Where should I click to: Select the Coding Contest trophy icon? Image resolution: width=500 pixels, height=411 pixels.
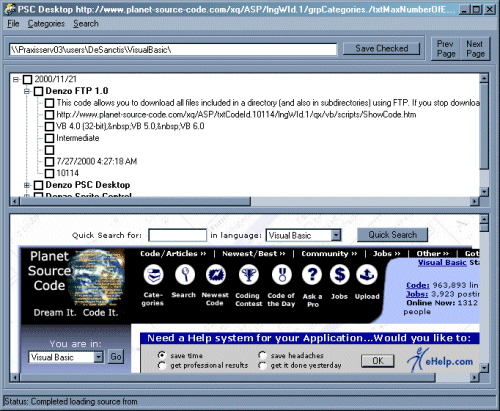(x=249, y=275)
